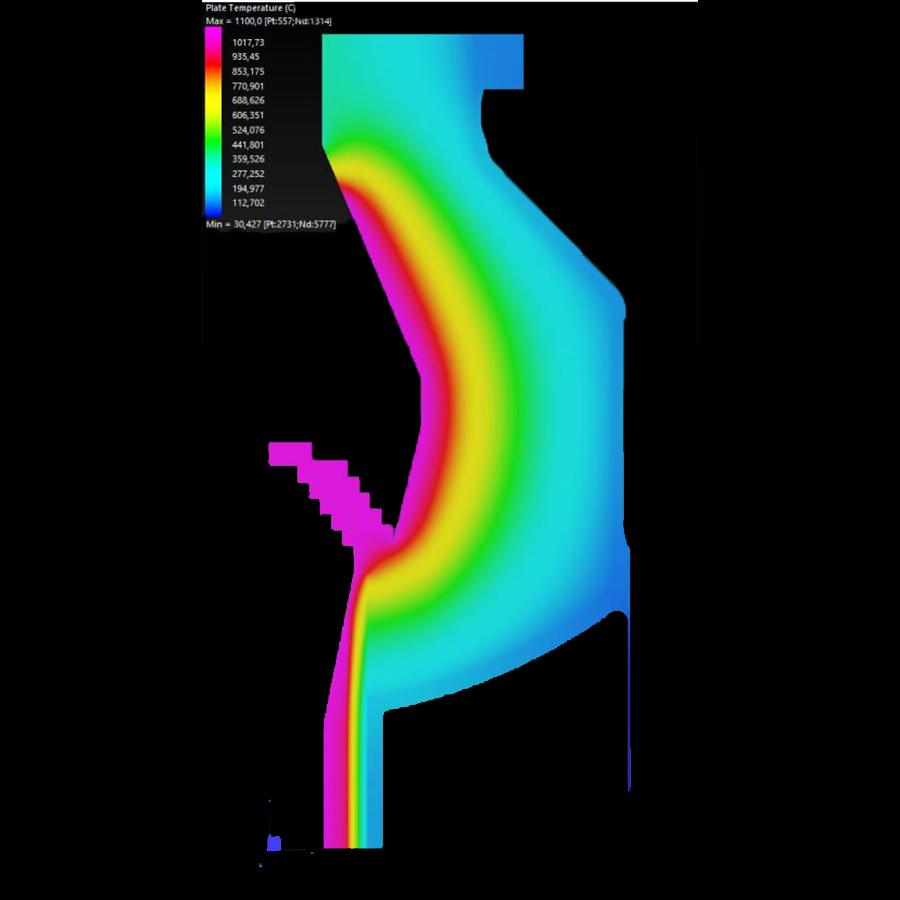Click the 277,252 legend value

point(248,174)
